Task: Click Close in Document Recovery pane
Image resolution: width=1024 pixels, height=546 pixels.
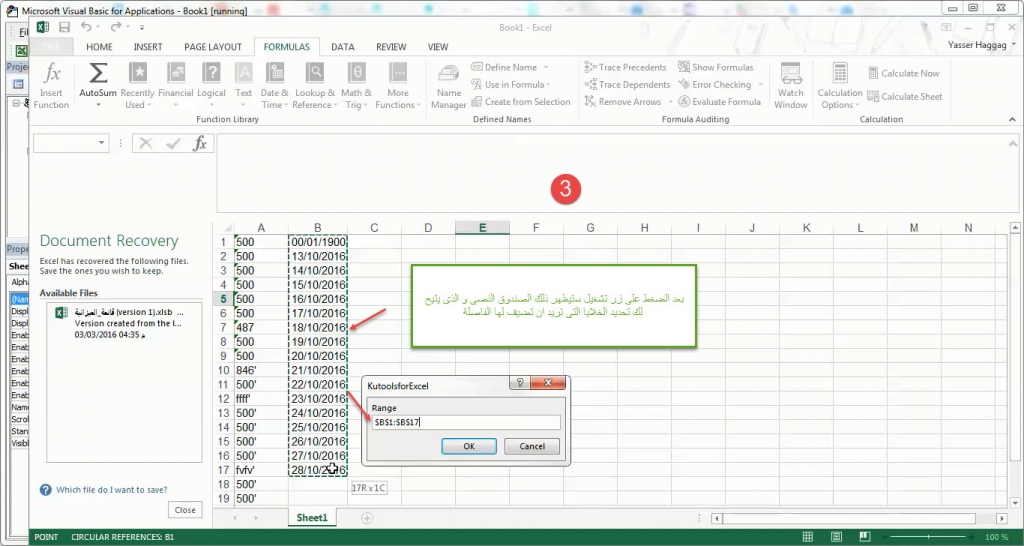Action: click(x=185, y=510)
